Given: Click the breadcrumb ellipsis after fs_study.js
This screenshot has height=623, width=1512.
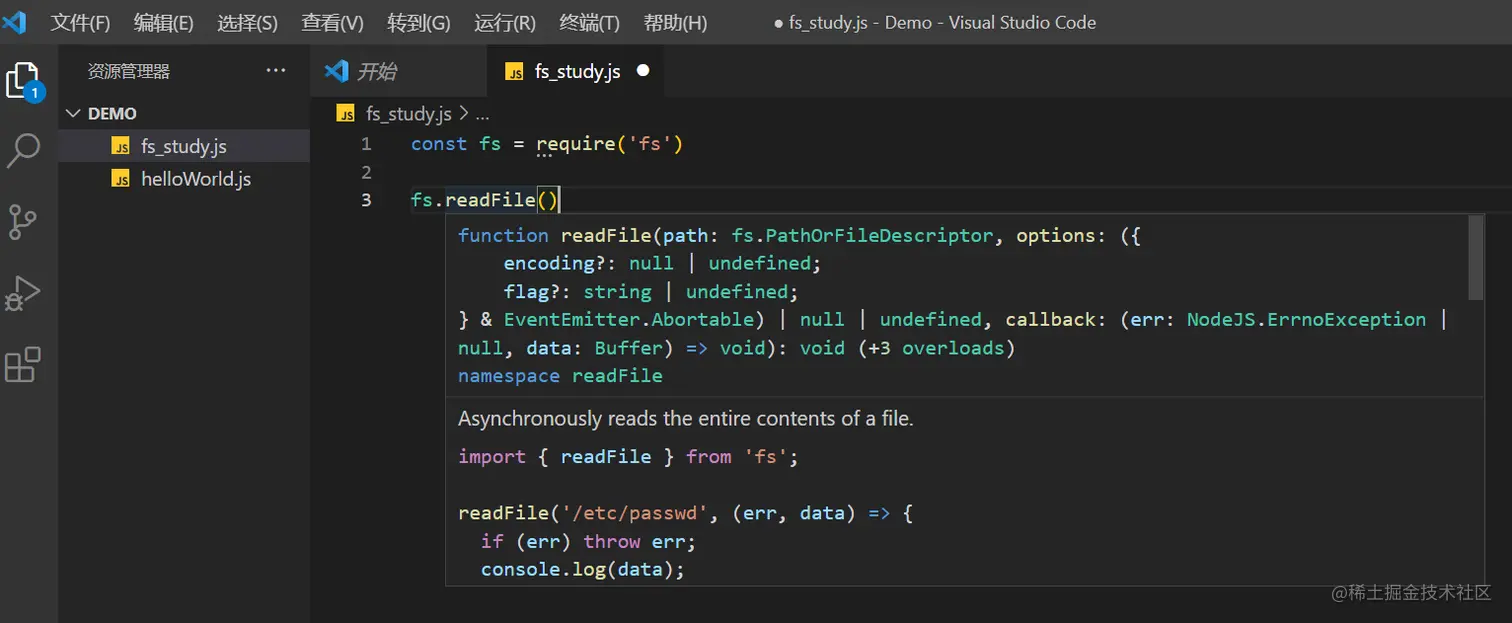Looking at the screenshot, I should coord(482,116).
